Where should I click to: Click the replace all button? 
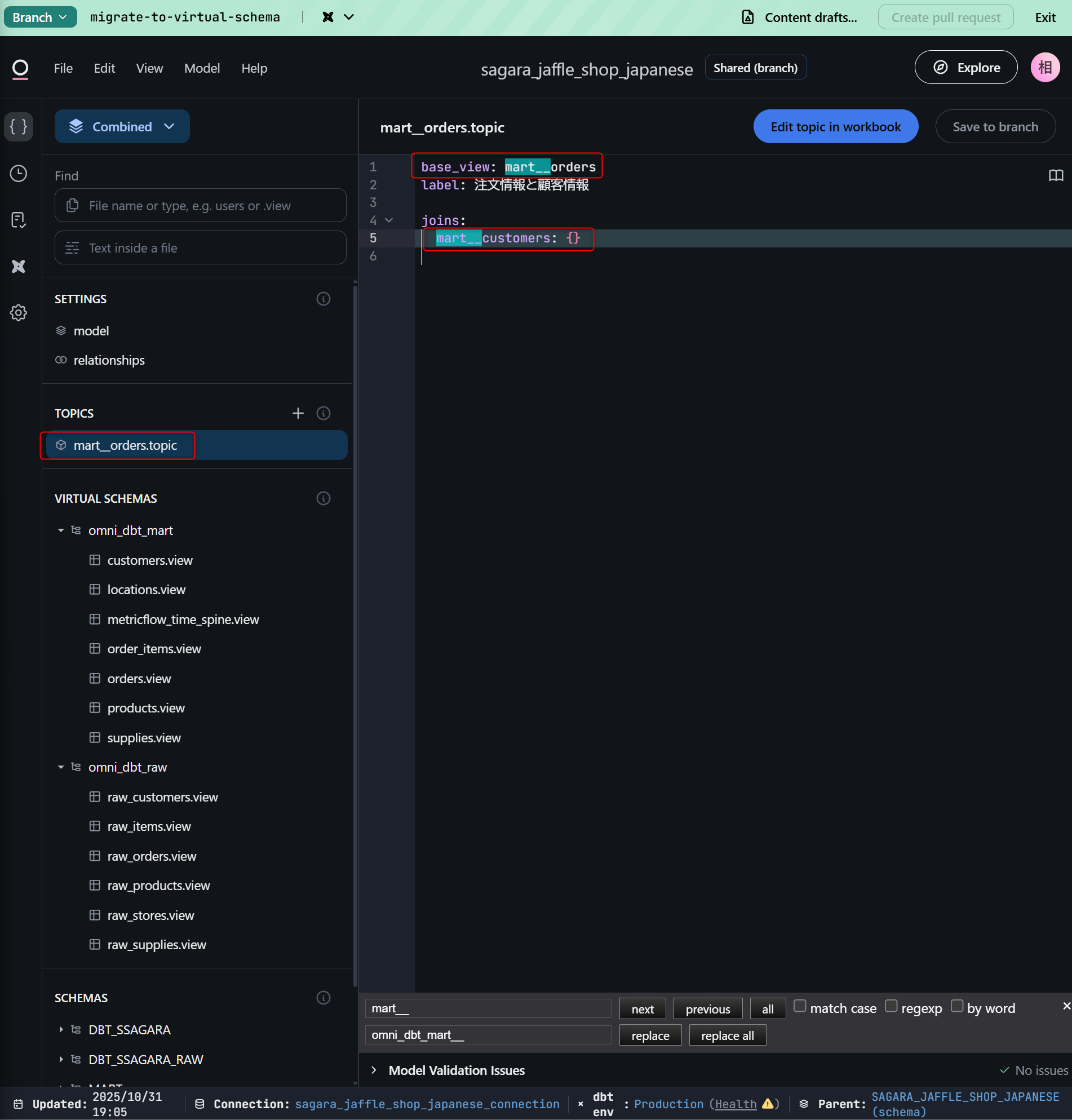(x=727, y=1035)
